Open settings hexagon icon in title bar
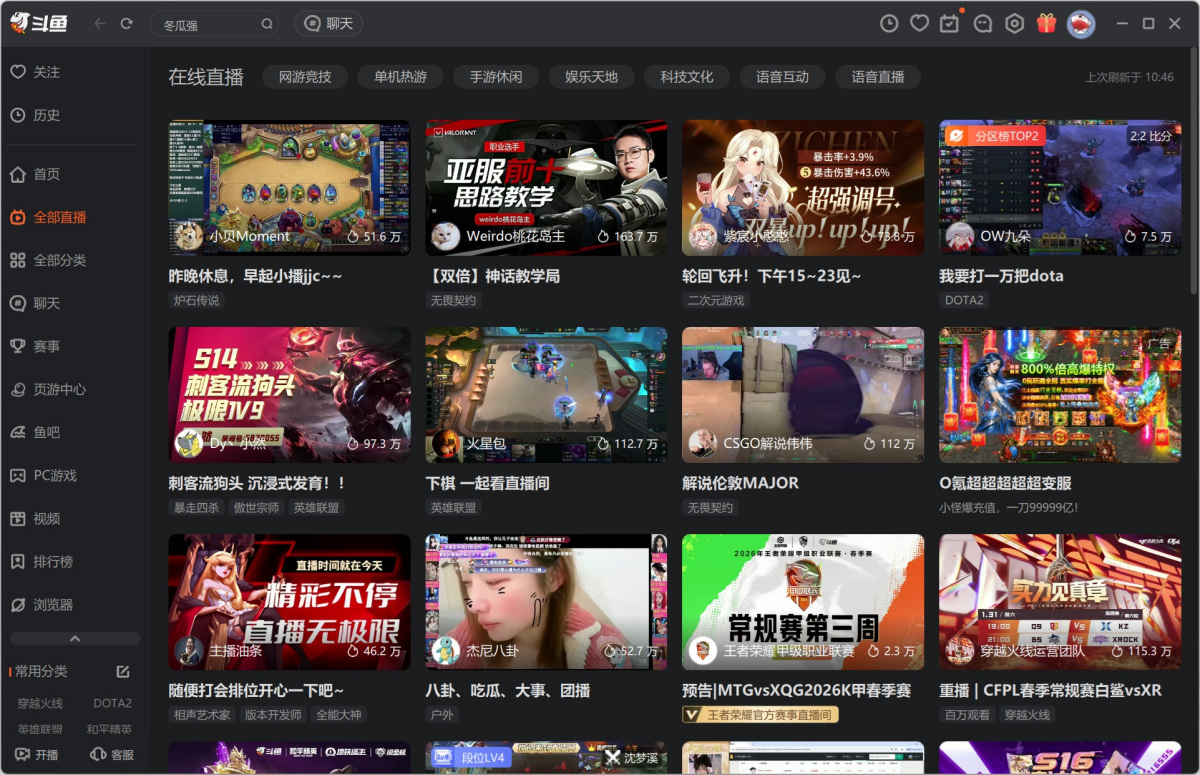1200x775 pixels. click(1014, 23)
